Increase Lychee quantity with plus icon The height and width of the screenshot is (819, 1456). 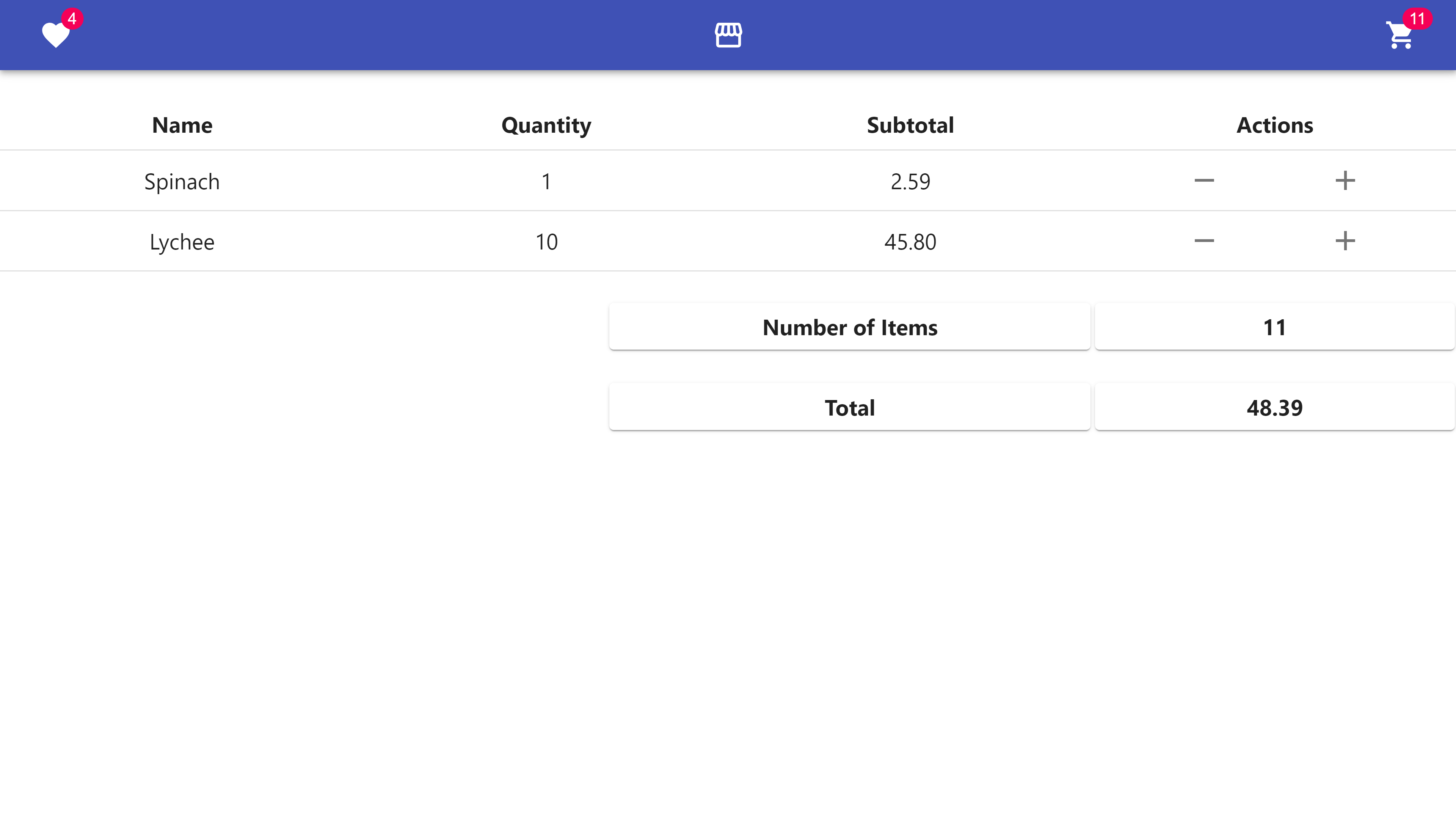click(x=1345, y=242)
